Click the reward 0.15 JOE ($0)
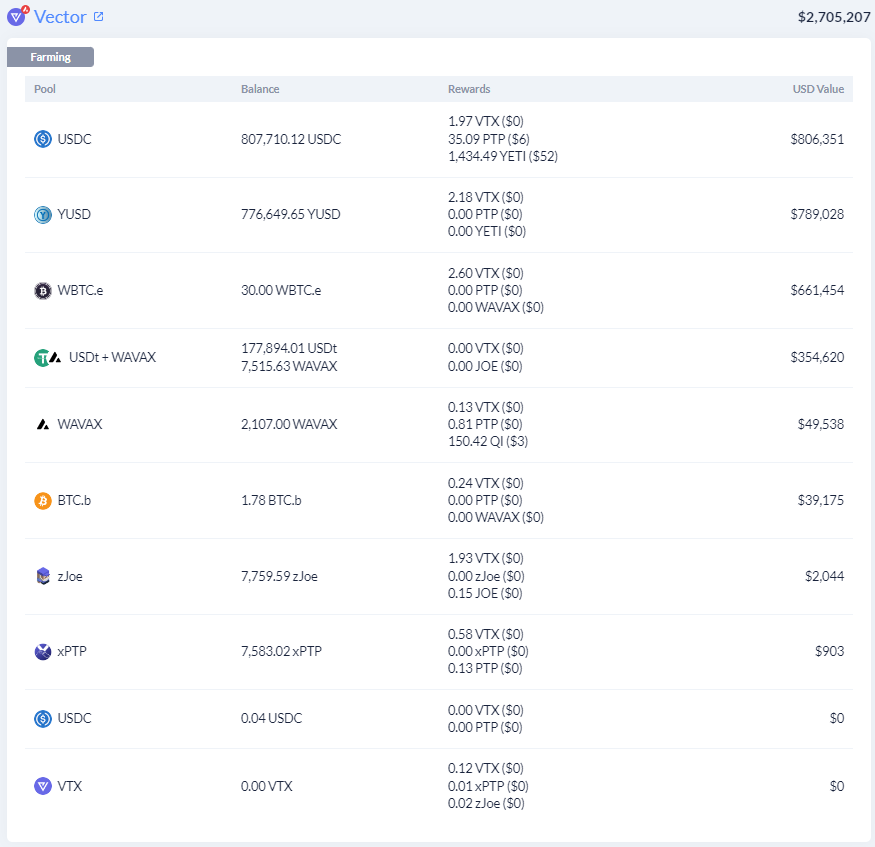The height and width of the screenshot is (847, 875). tap(484, 593)
